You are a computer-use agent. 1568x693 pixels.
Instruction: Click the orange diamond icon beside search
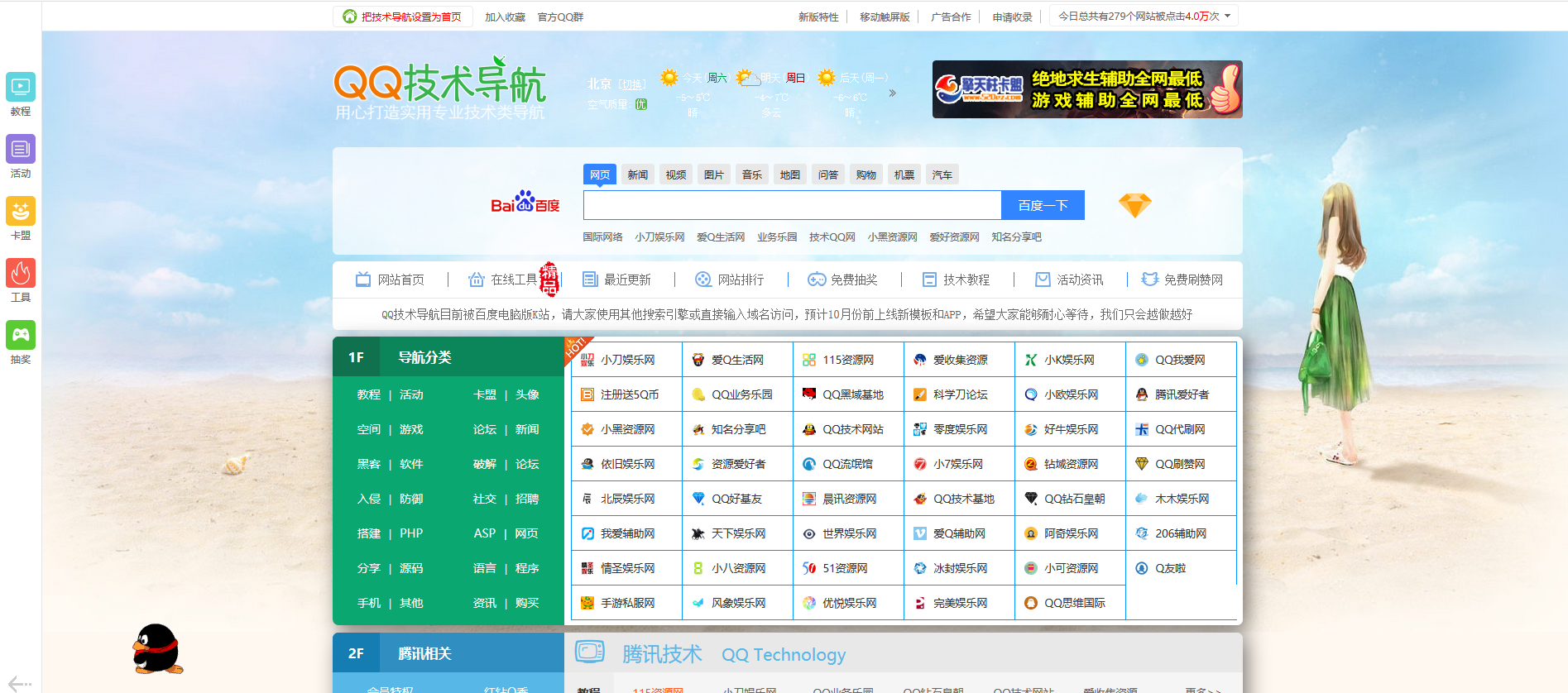pyautogui.click(x=1134, y=205)
